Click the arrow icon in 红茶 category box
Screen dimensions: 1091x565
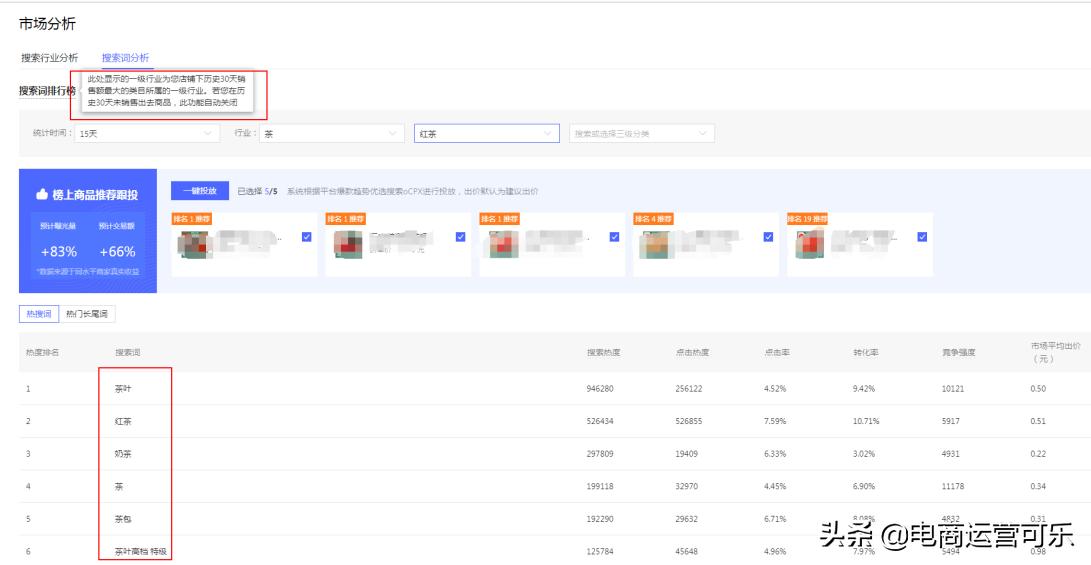547,134
